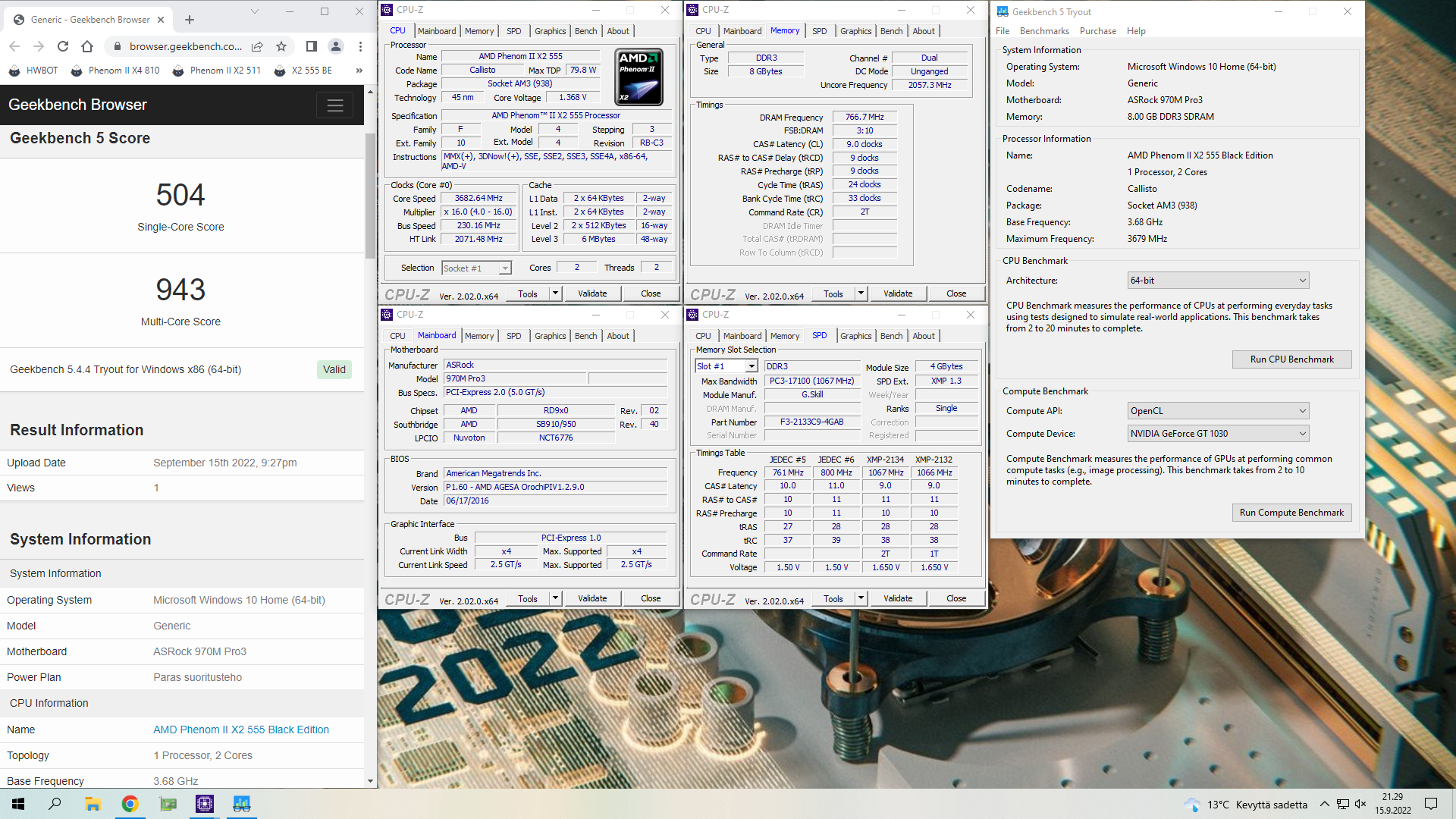The width and height of the screenshot is (1456, 819).
Task: Open AMD Phenom II X2 555 Black Edition link
Action: point(241,730)
